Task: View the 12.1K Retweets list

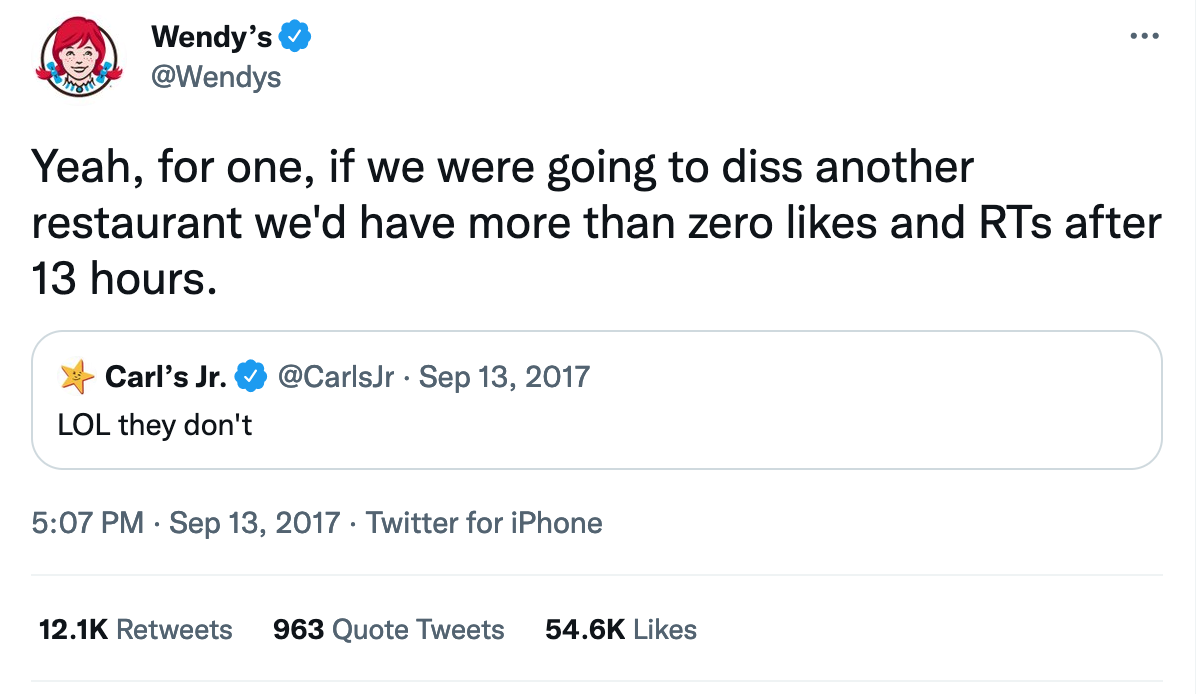Action: tap(134, 629)
